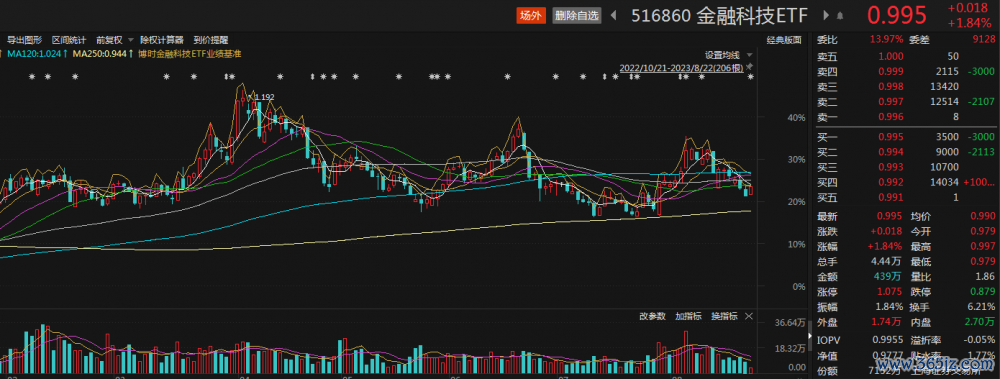Toggle the 场外 off-exchange badge
This screenshot has width=1000, height=379.
point(531,15)
